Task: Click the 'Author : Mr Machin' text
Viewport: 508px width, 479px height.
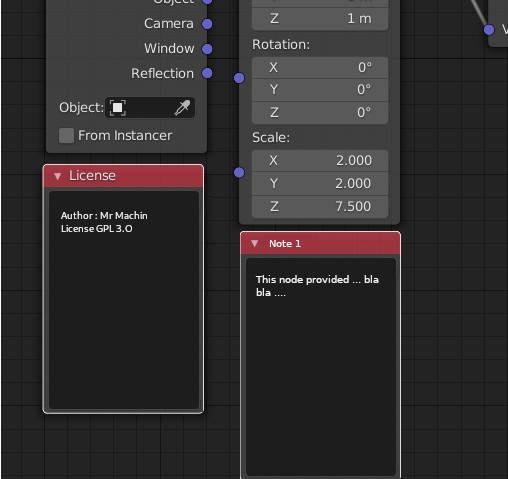Action: pos(104,216)
